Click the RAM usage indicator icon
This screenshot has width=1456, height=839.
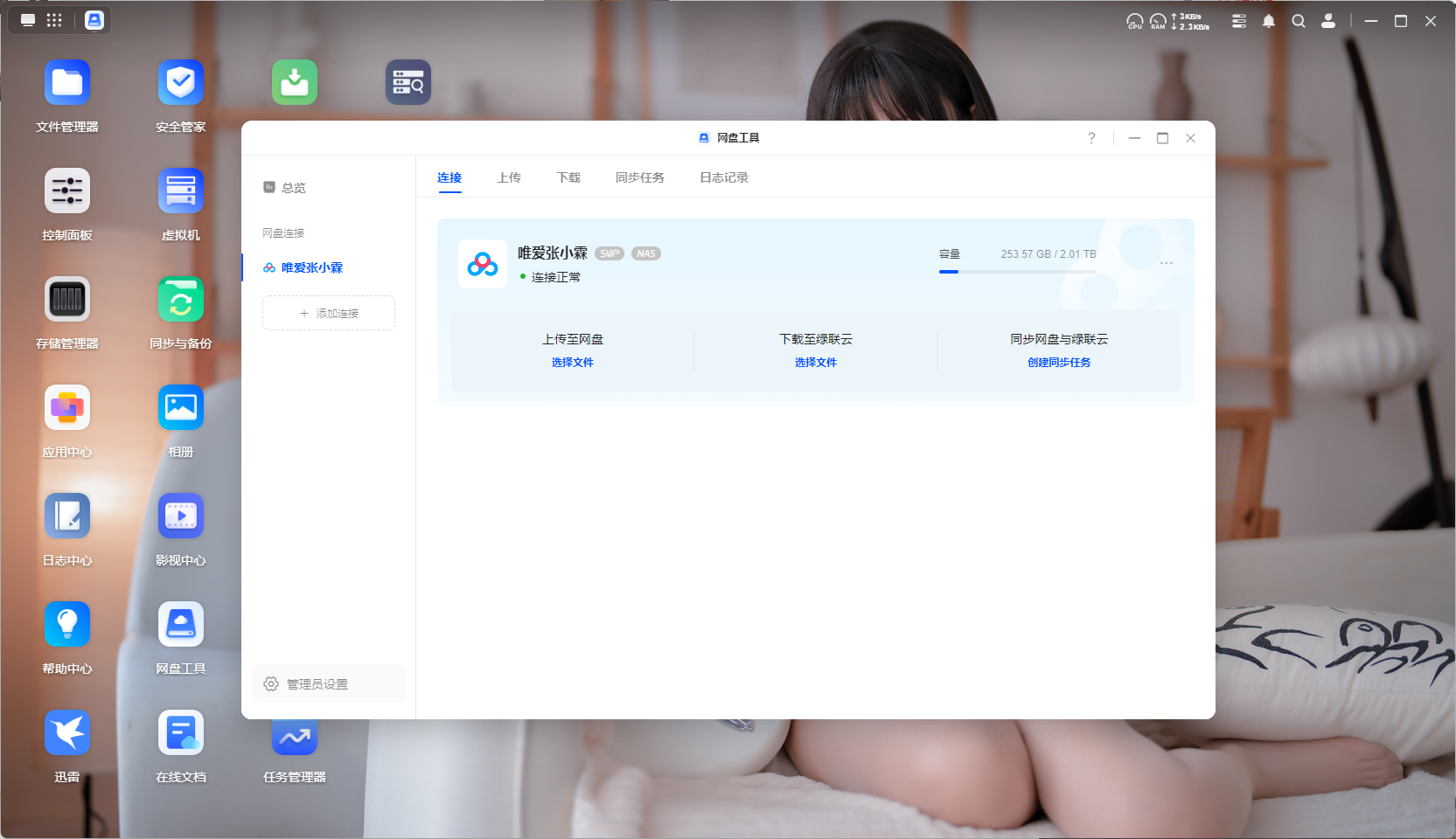pyautogui.click(x=1158, y=21)
